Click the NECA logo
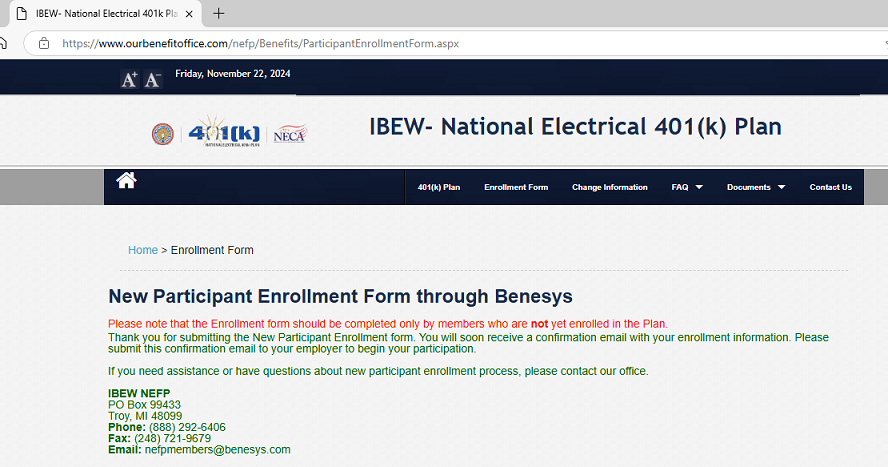 tap(290, 134)
